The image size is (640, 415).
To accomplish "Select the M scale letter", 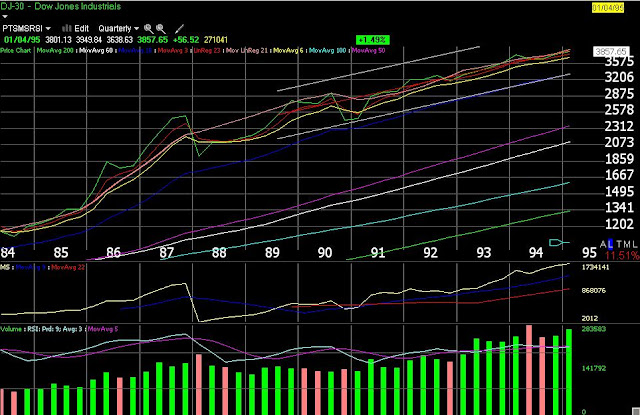I will click(627, 244).
